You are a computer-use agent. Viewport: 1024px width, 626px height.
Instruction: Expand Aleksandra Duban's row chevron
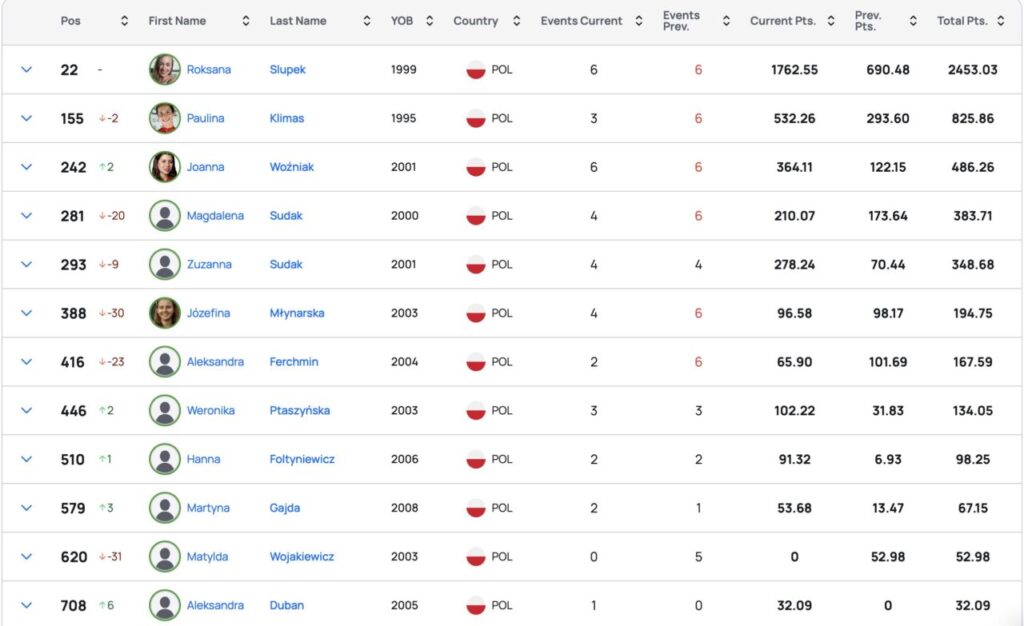click(x=27, y=605)
